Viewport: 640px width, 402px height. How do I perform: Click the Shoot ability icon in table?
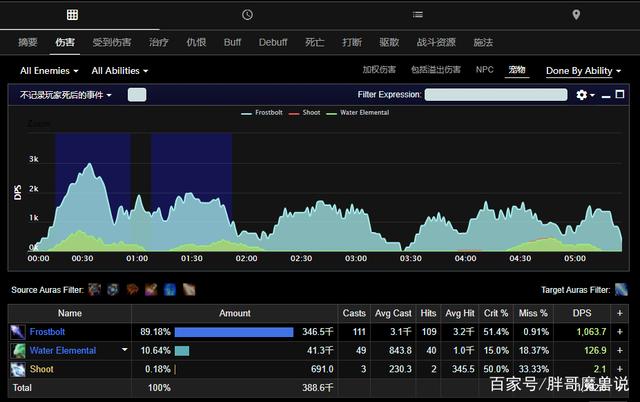pos(18,369)
